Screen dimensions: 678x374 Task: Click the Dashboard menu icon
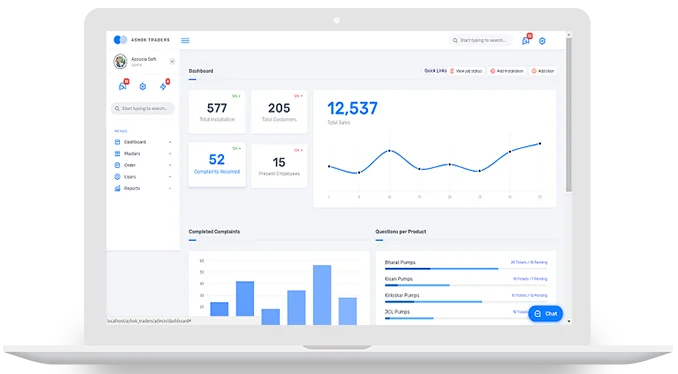click(x=117, y=142)
